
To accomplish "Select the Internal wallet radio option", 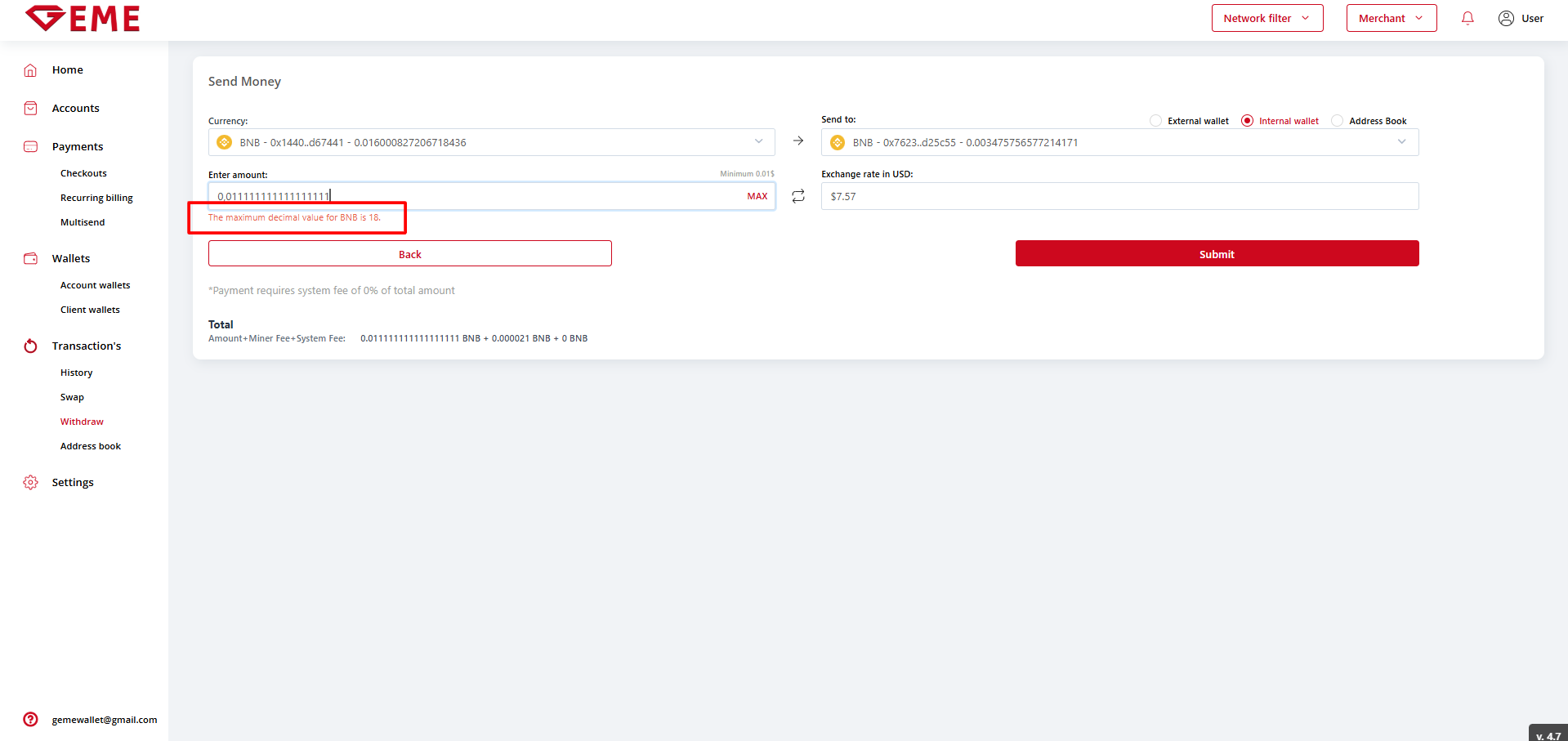I will point(1247,121).
